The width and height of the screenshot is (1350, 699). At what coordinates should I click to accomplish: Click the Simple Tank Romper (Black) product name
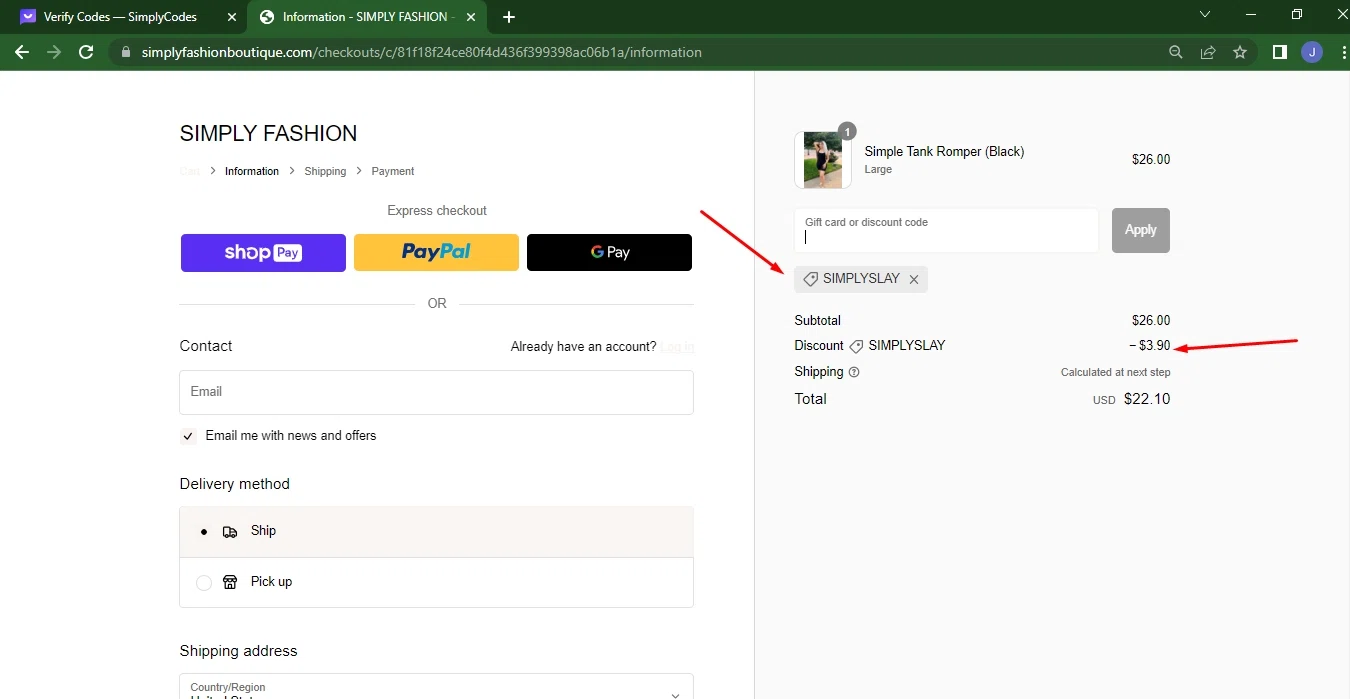[x=944, y=152]
